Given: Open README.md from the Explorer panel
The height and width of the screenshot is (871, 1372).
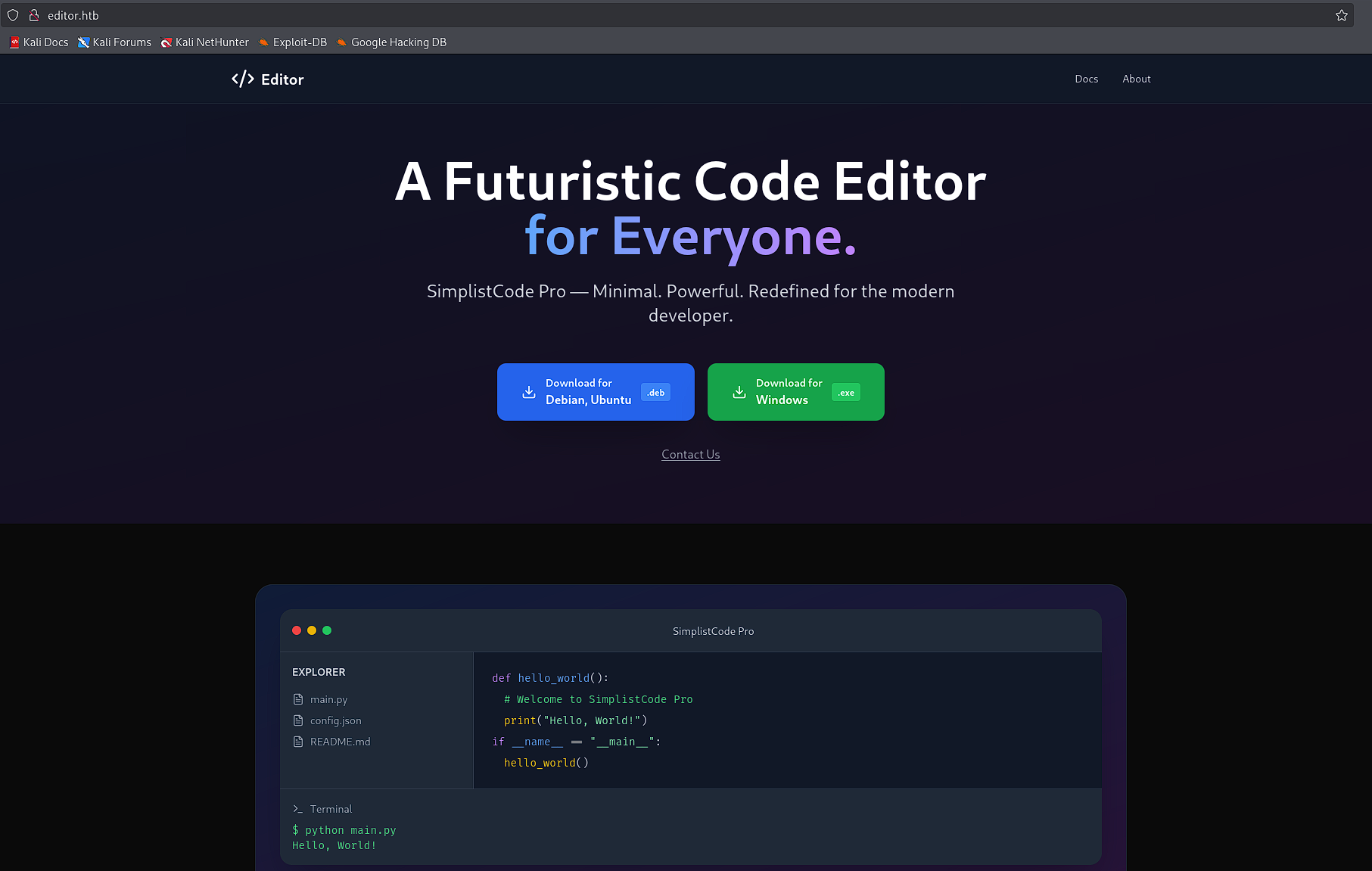Looking at the screenshot, I should [339, 742].
